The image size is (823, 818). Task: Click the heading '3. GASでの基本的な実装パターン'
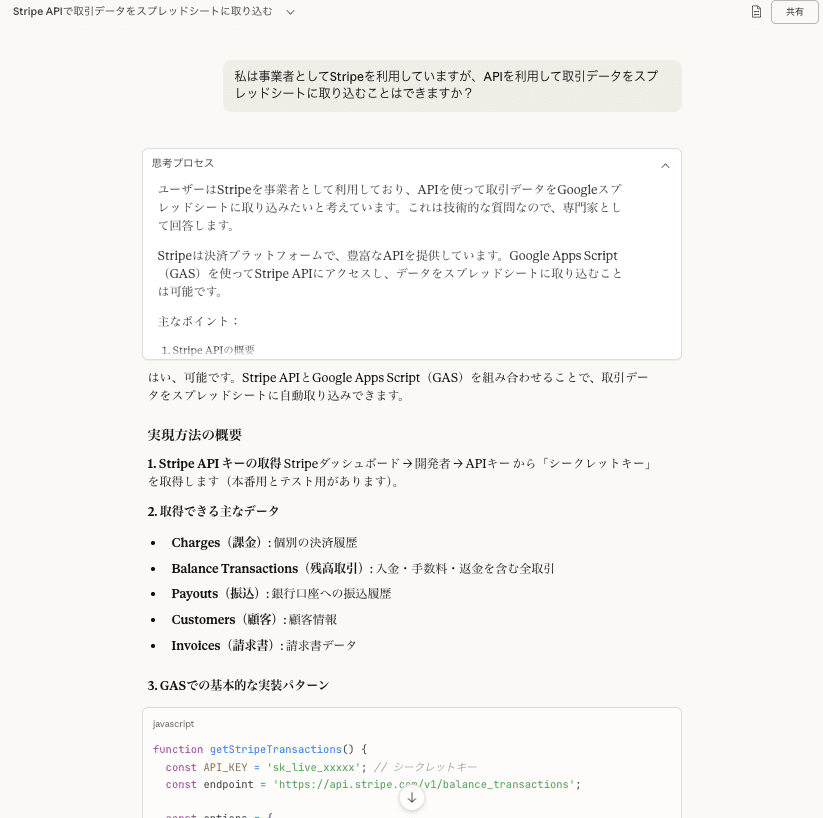point(238,685)
